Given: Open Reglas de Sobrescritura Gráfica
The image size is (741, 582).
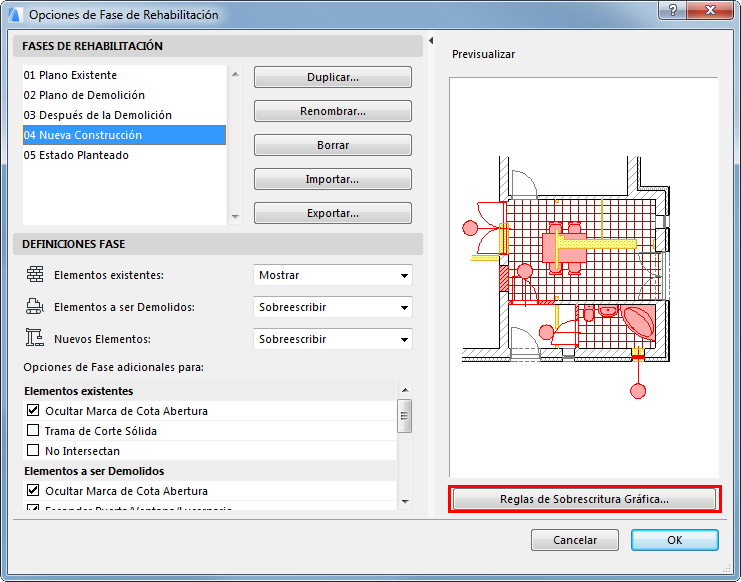Looking at the screenshot, I should [x=584, y=499].
